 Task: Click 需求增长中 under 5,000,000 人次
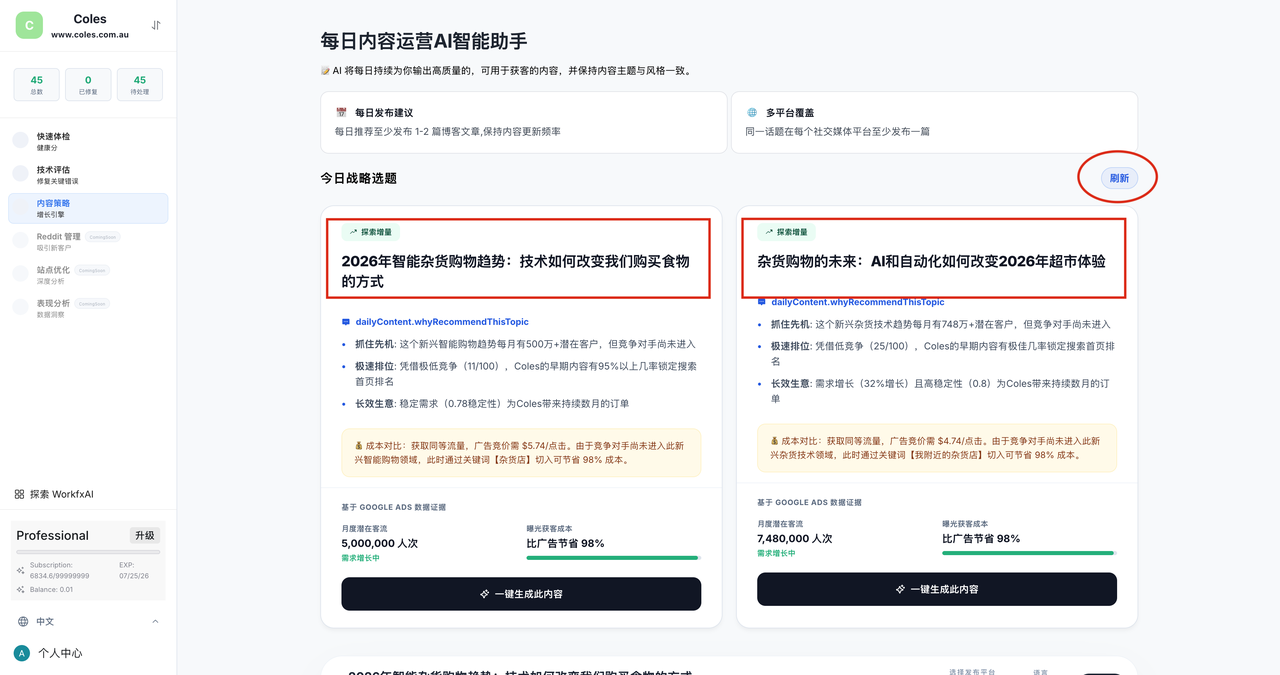361,558
